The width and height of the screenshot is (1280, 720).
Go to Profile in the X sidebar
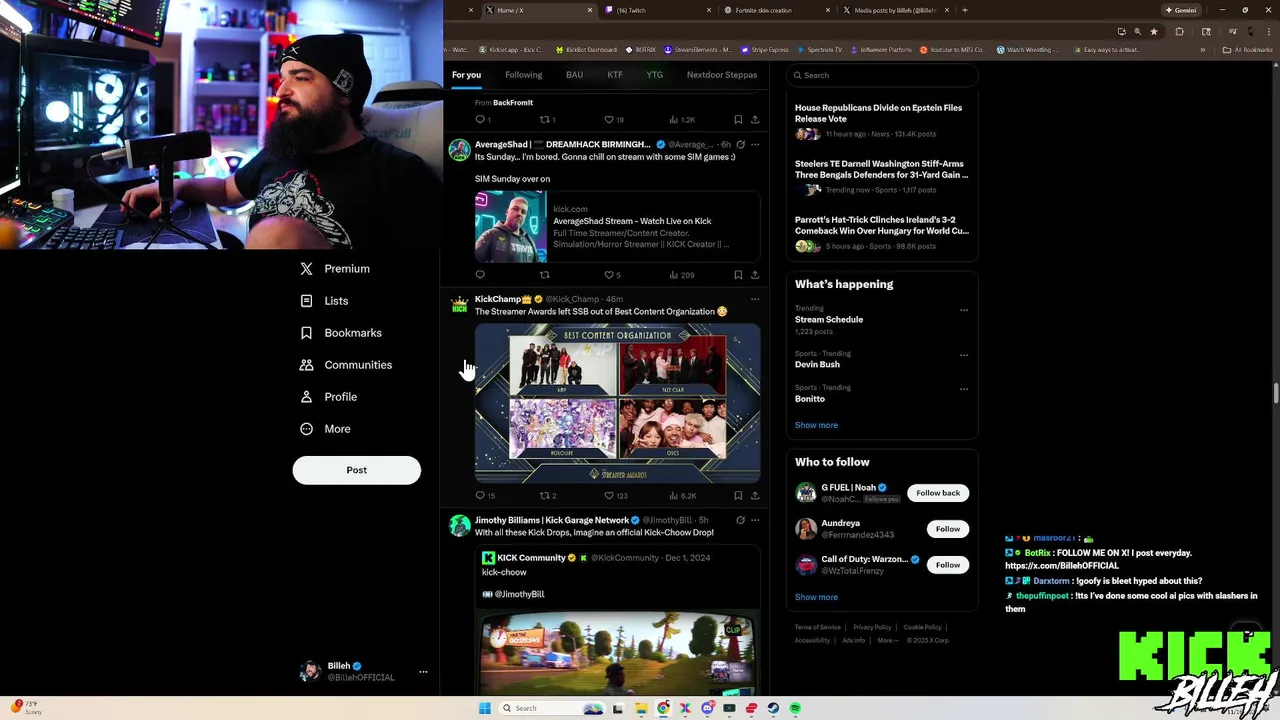coord(329,396)
